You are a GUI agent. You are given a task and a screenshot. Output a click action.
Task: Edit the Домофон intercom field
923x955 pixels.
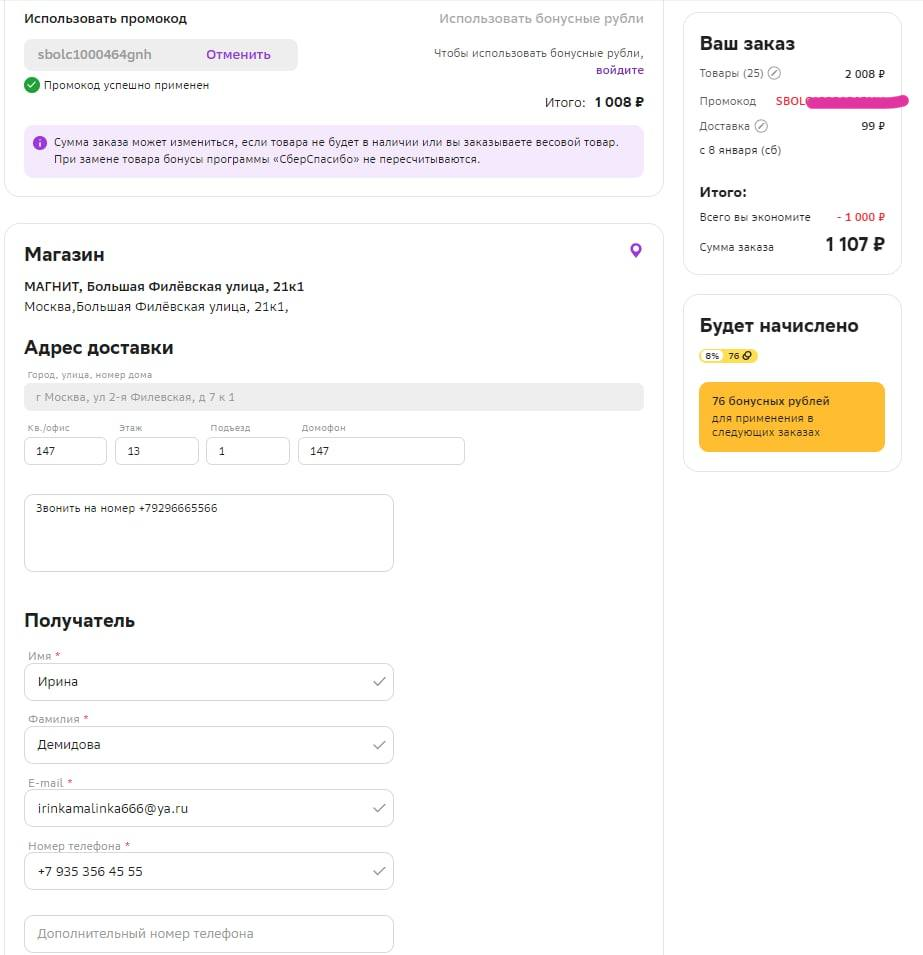(x=381, y=451)
